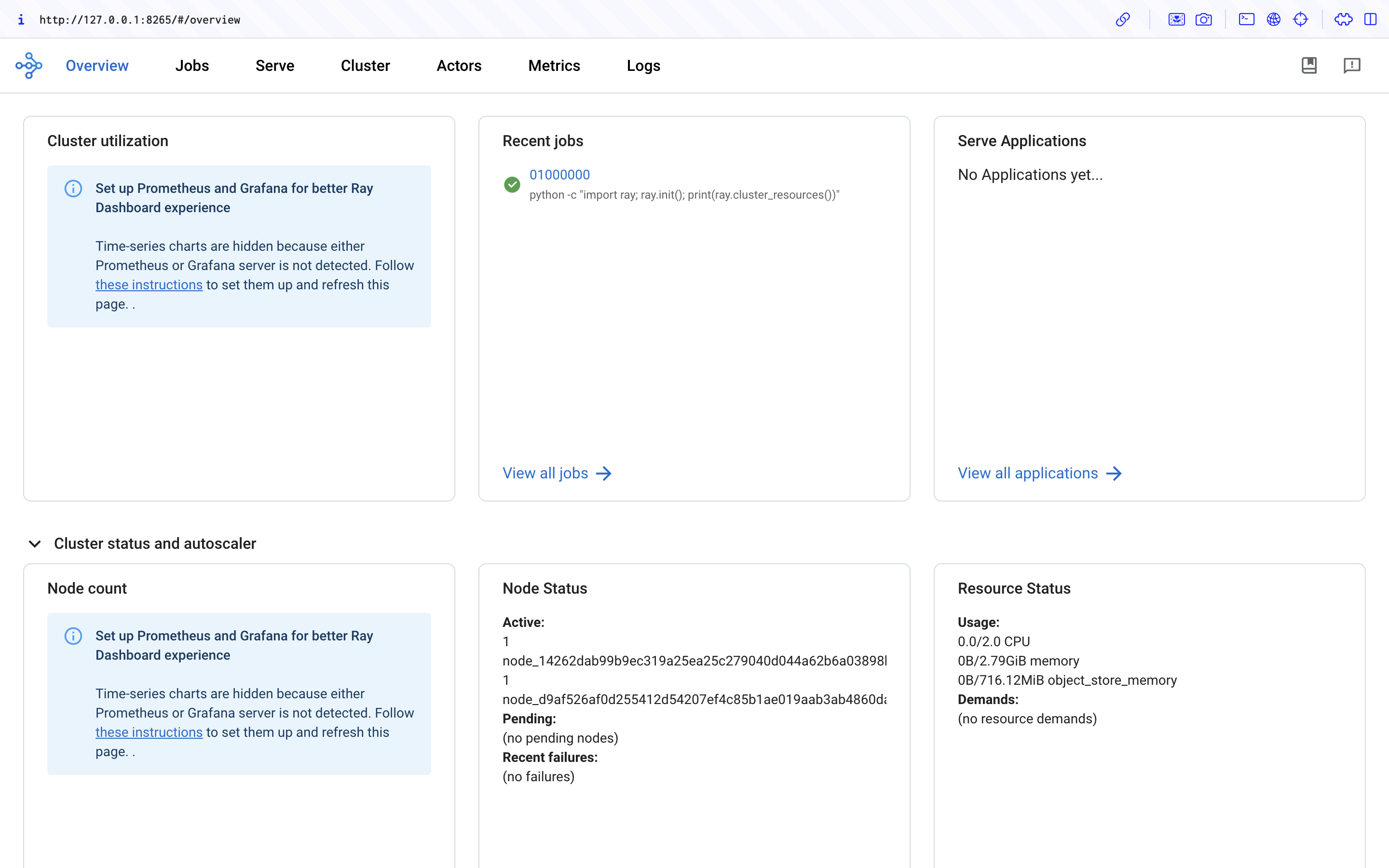
Task: Click '(no resource demands)' text
Action: pyautogui.click(x=1027, y=719)
